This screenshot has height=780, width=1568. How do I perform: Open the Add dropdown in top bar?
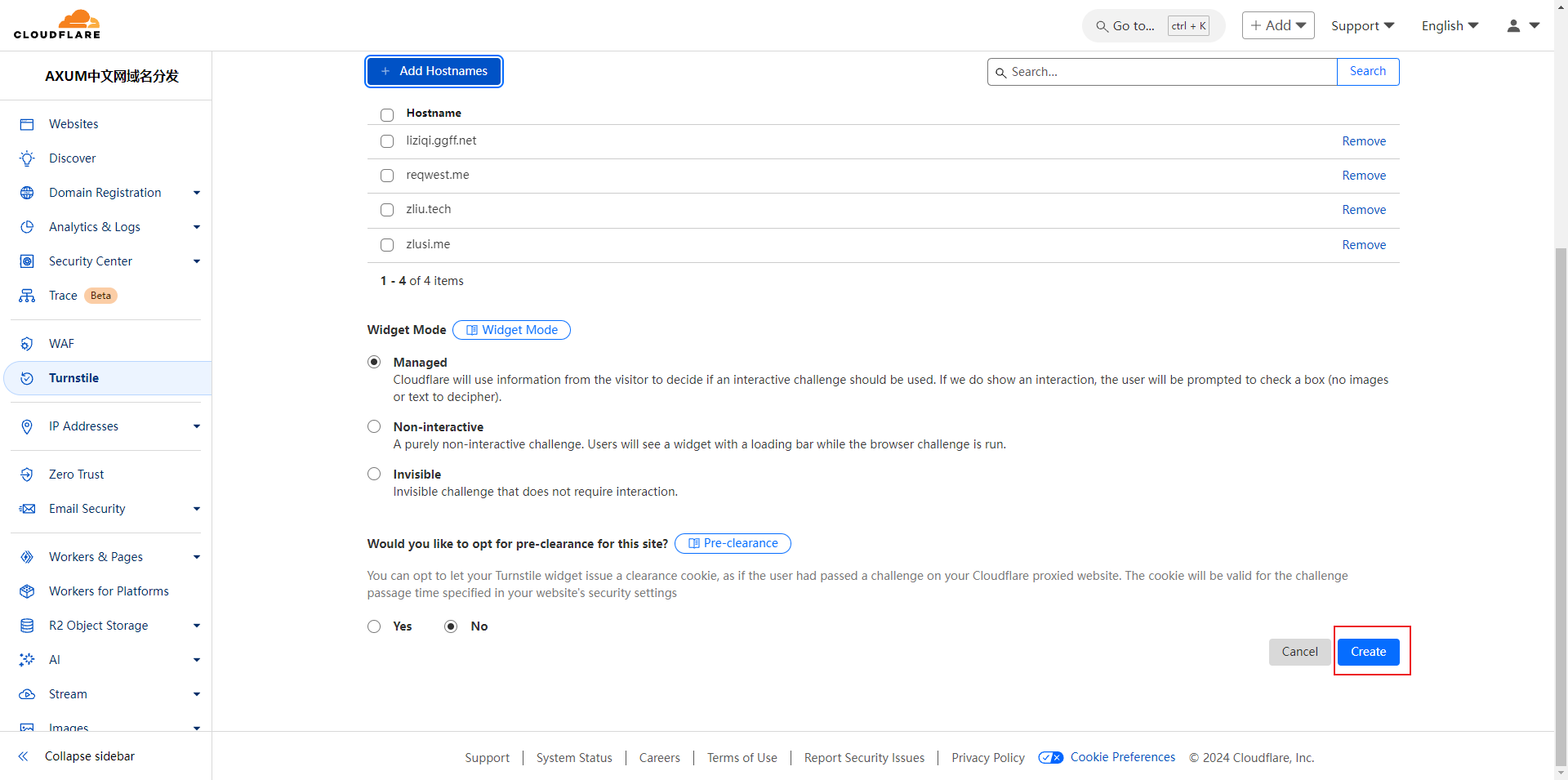click(1278, 25)
